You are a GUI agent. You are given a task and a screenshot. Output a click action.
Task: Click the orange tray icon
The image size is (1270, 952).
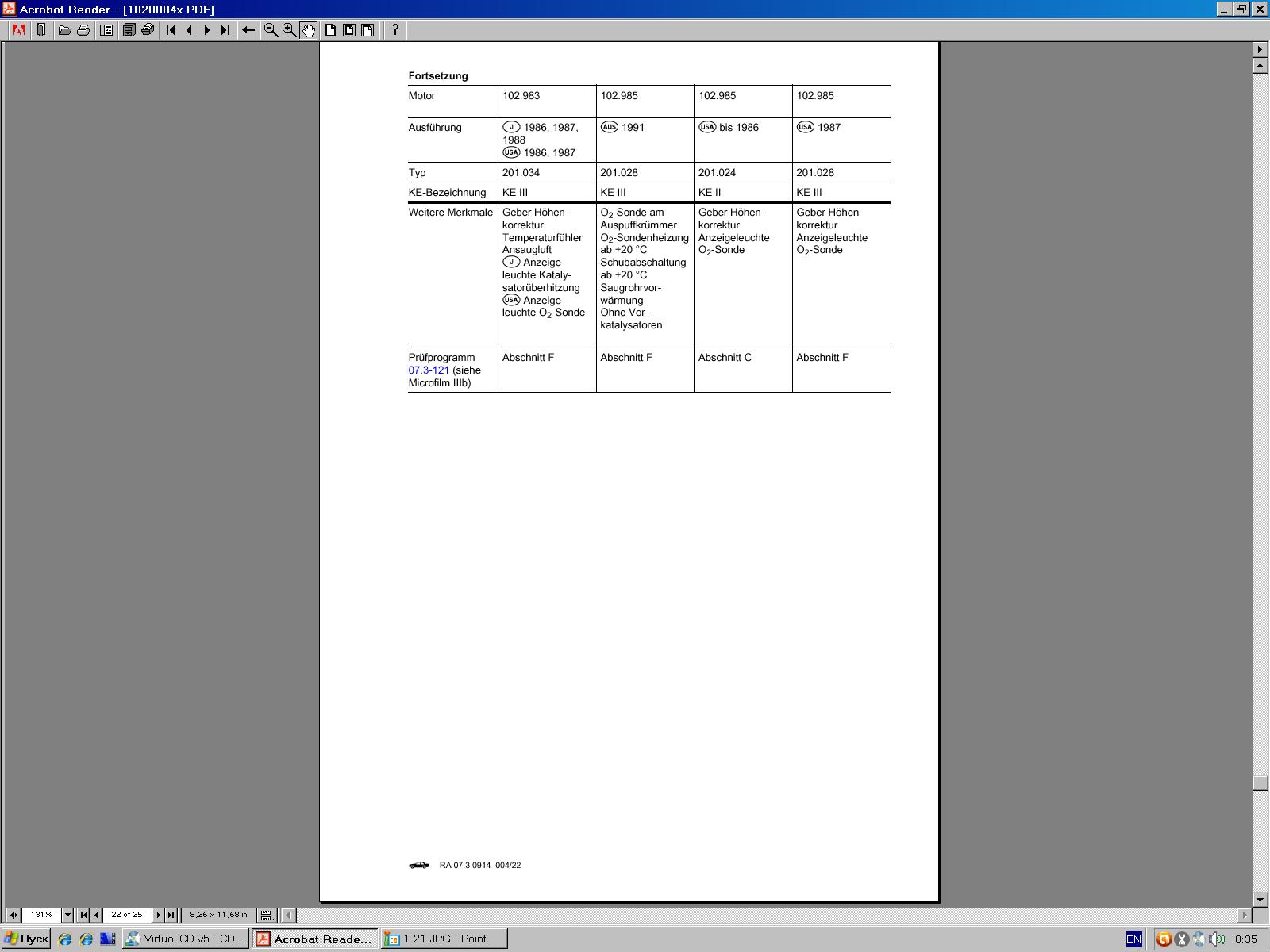coord(1164,939)
